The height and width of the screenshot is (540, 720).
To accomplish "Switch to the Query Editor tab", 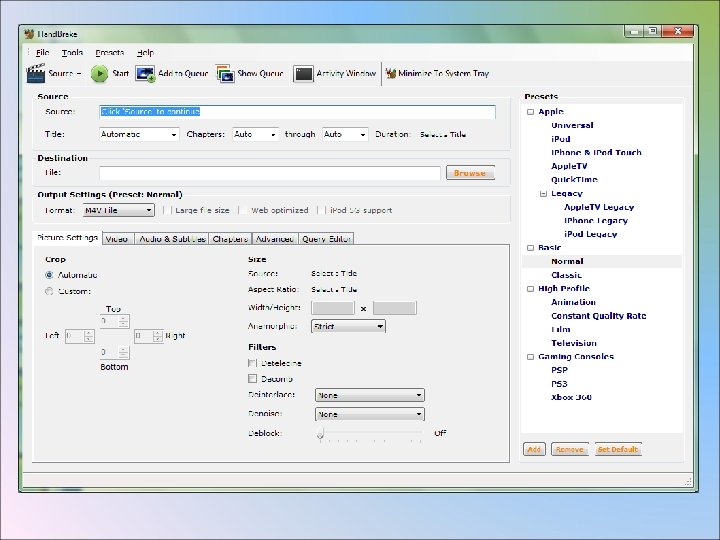I will pyautogui.click(x=326, y=239).
